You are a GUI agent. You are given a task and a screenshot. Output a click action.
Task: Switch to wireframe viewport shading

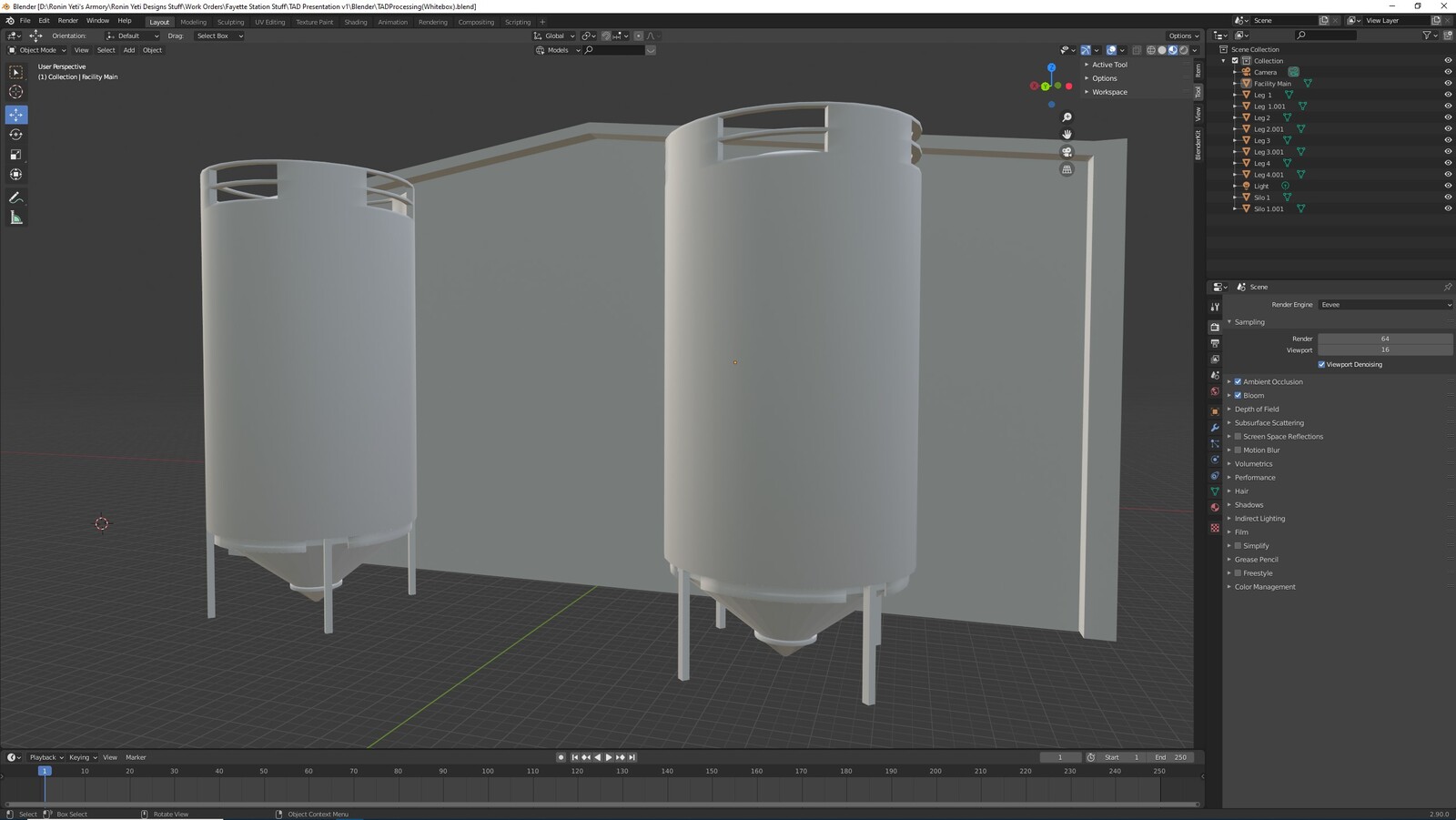(1151, 50)
